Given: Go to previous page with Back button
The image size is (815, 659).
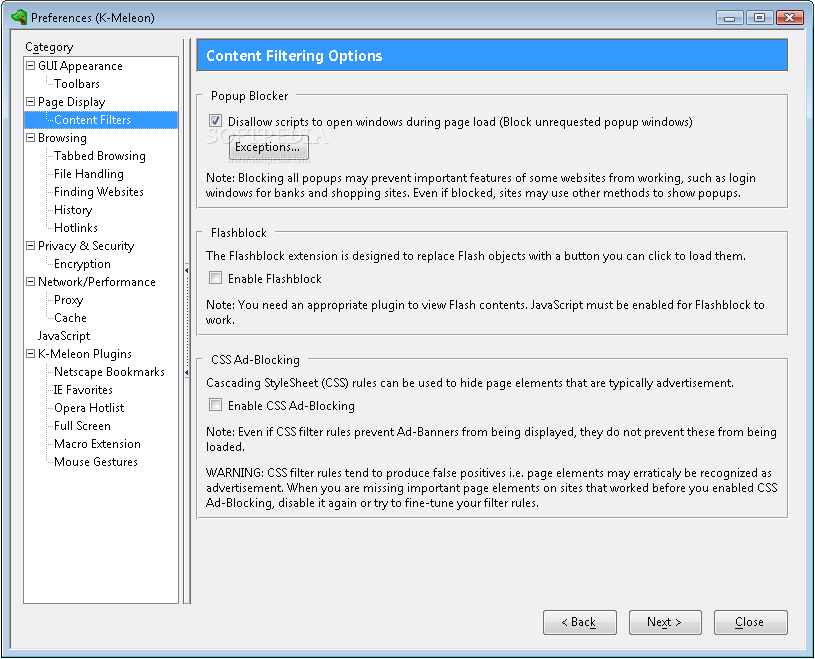Looking at the screenshot, I should coord(580,622).
